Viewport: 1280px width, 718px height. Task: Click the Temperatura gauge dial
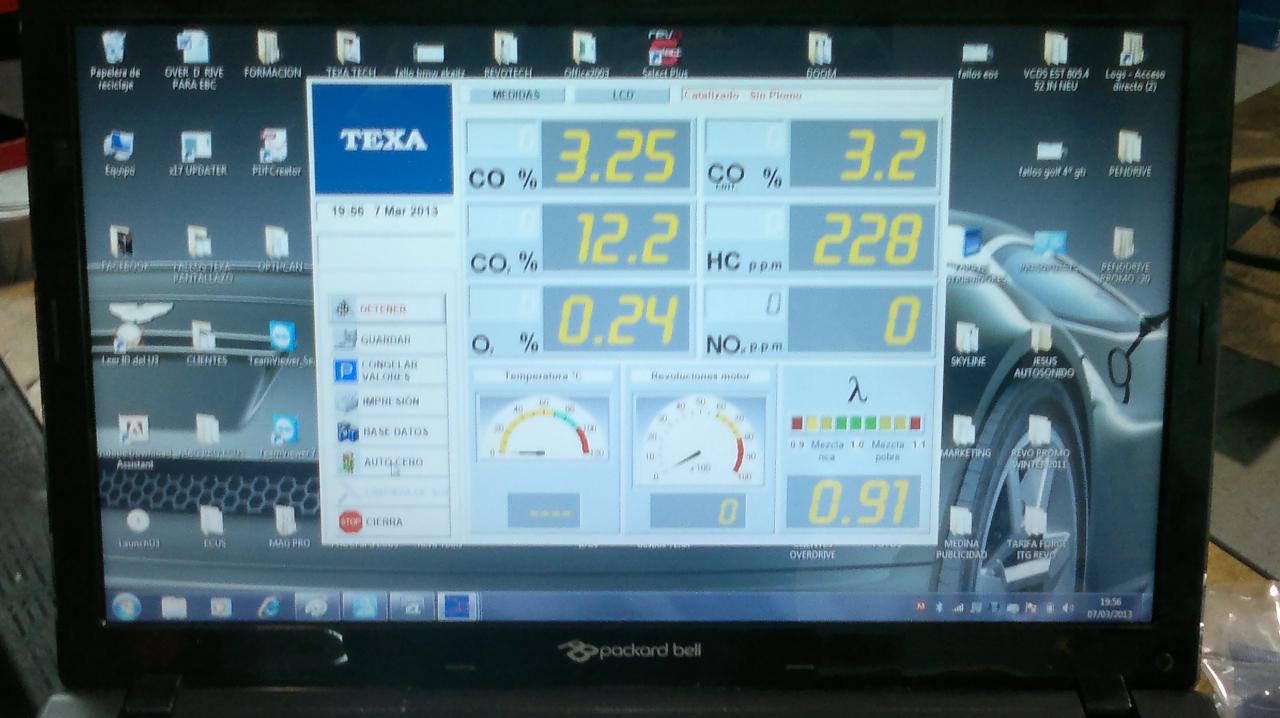coord(543,428)
